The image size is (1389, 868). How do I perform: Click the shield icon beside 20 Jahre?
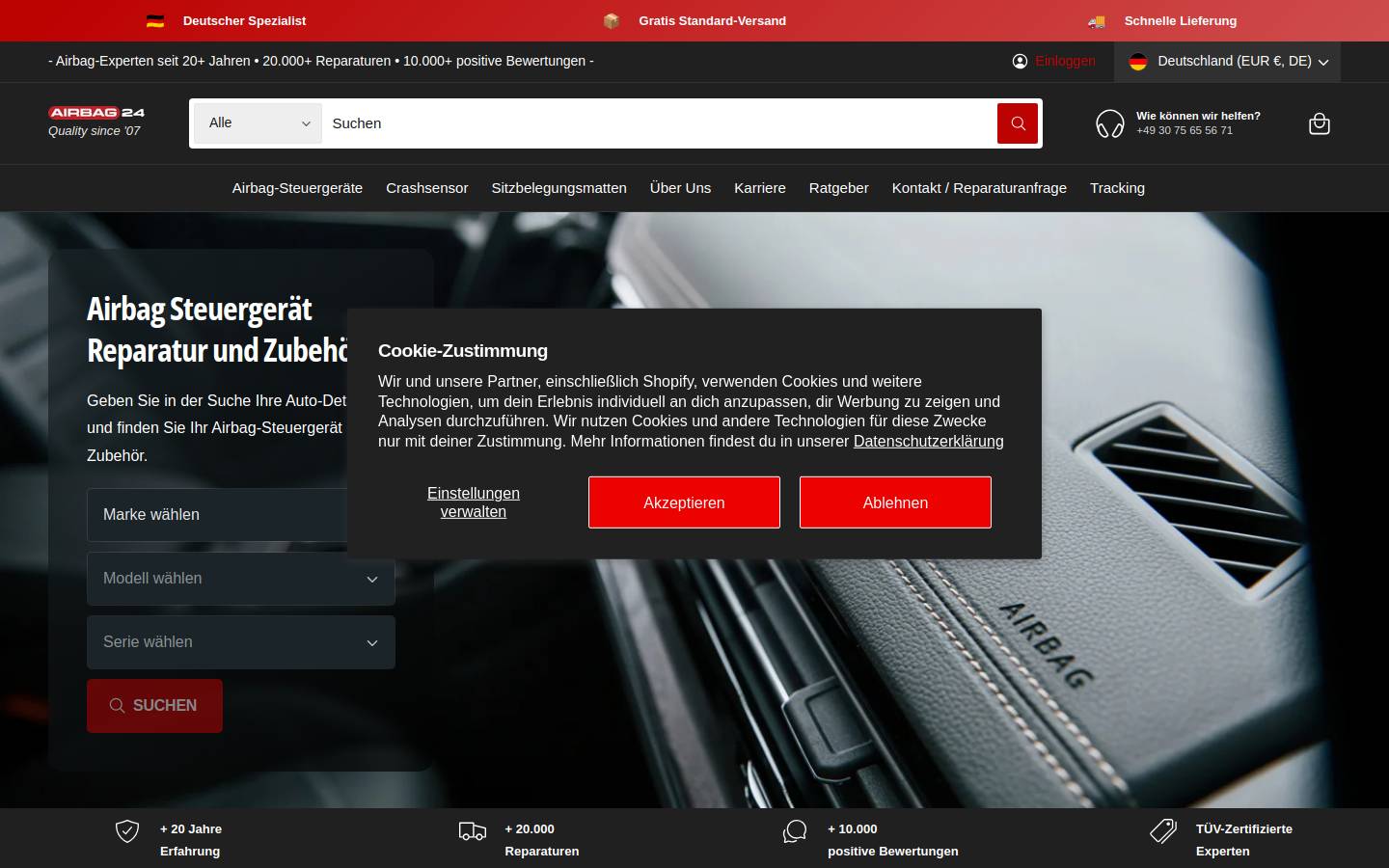(x=127, y=830)
